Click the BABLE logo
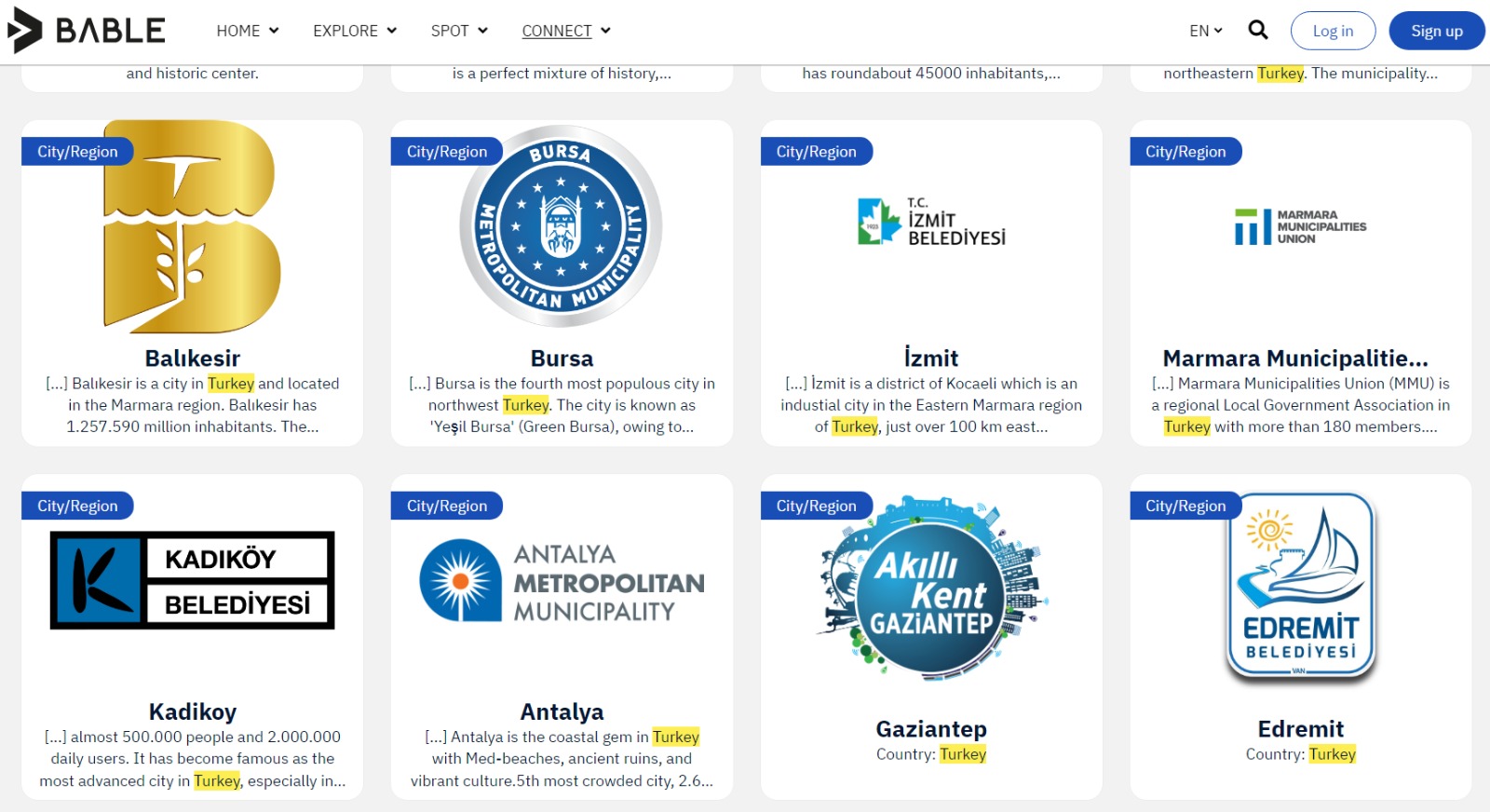 point(86,30)
